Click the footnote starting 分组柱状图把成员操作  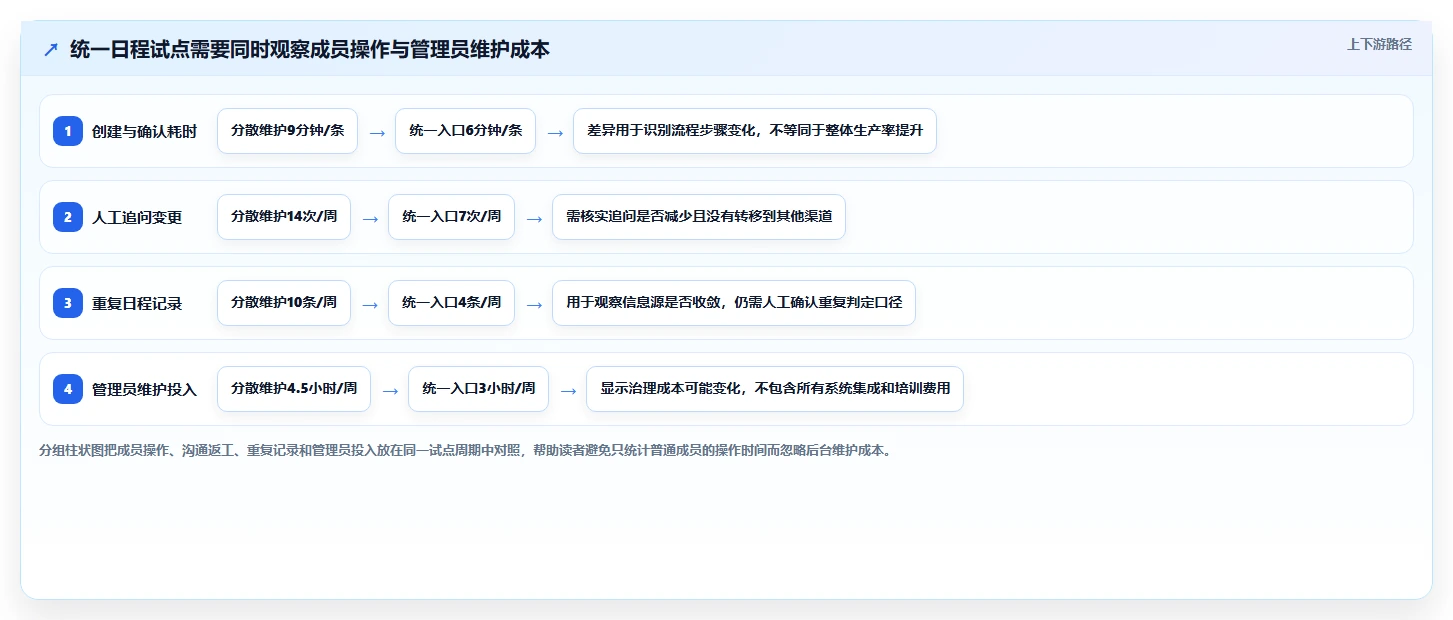pyautogui.click(x=465, y=450)
